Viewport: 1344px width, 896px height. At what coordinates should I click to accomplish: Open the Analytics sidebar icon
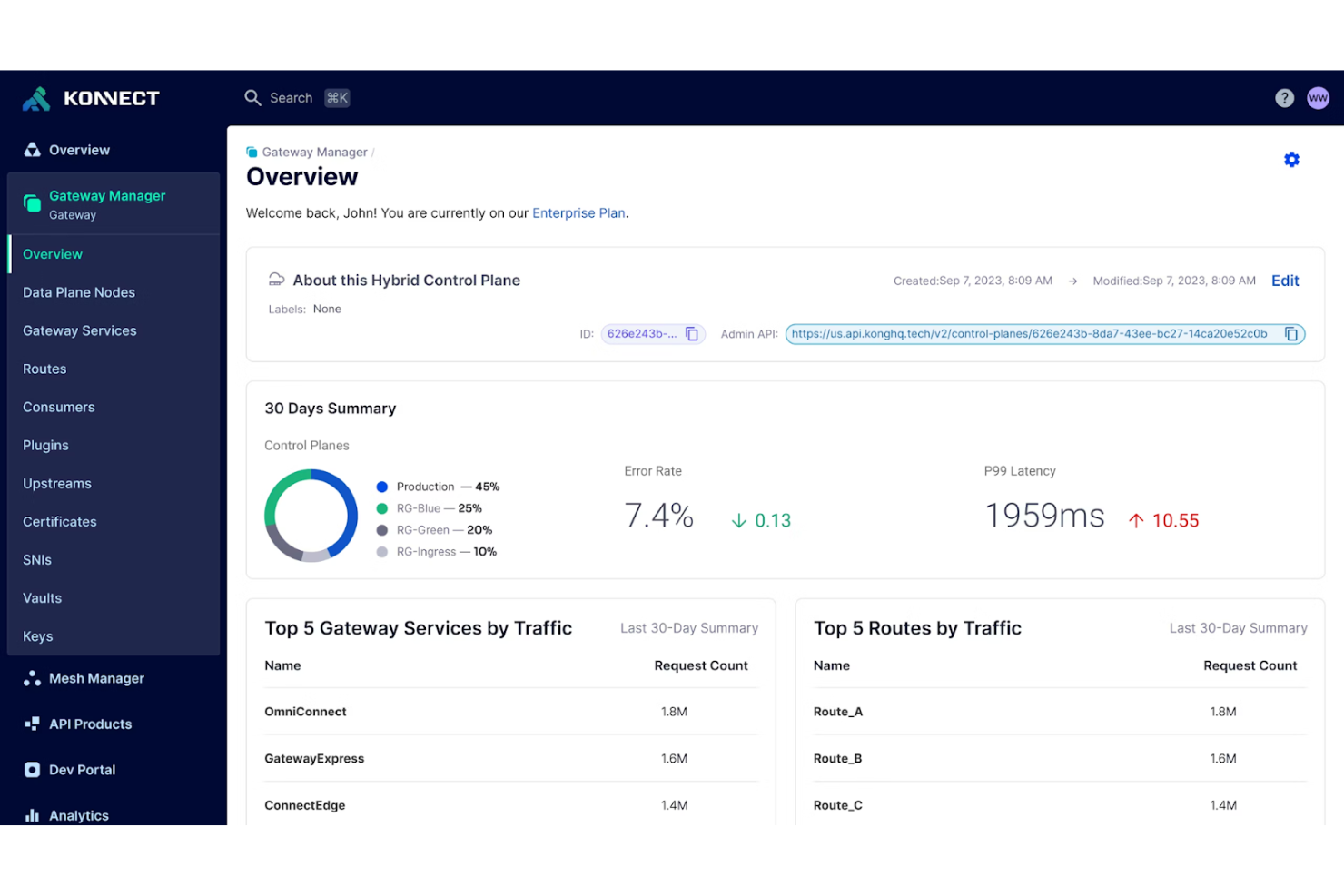click(30, 815)
